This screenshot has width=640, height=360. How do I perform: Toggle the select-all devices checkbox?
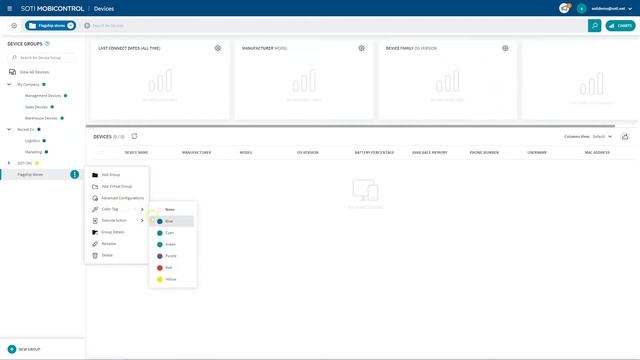pos(101,152)
